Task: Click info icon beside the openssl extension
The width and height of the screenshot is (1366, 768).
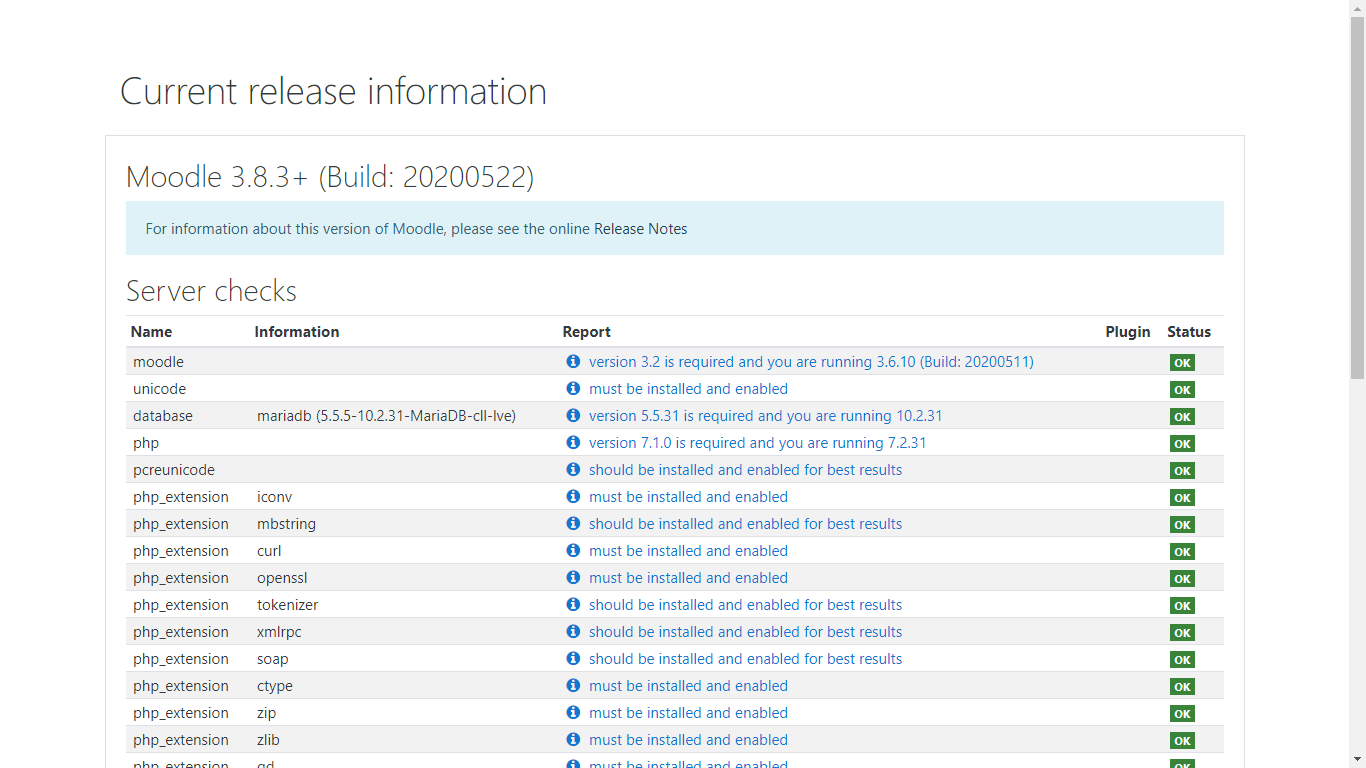Action: coord(573,577)
